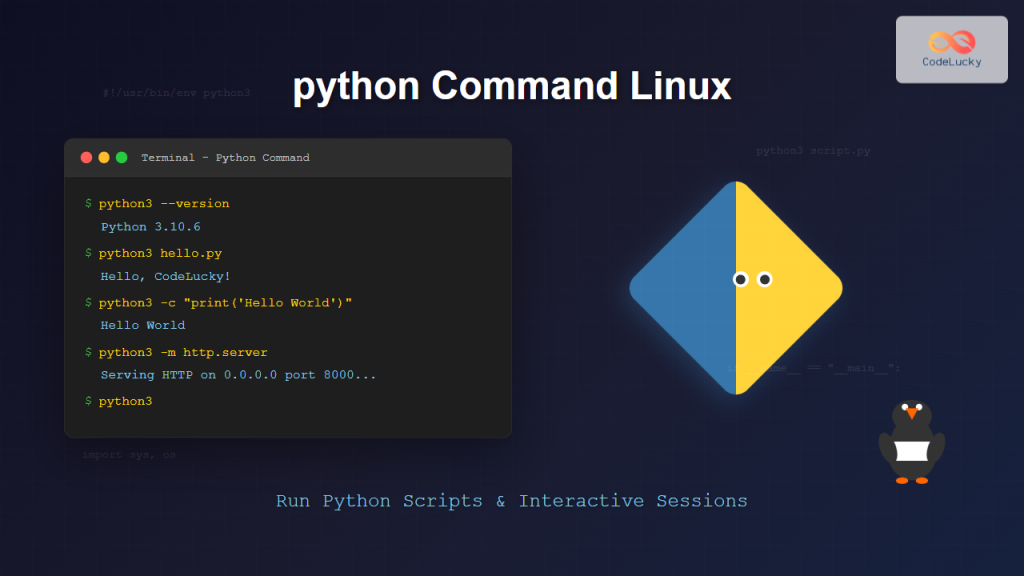Select the 'python3 --version' command line
The height and width of the screenshot is (576, 1024).
(x=164, y=204)
